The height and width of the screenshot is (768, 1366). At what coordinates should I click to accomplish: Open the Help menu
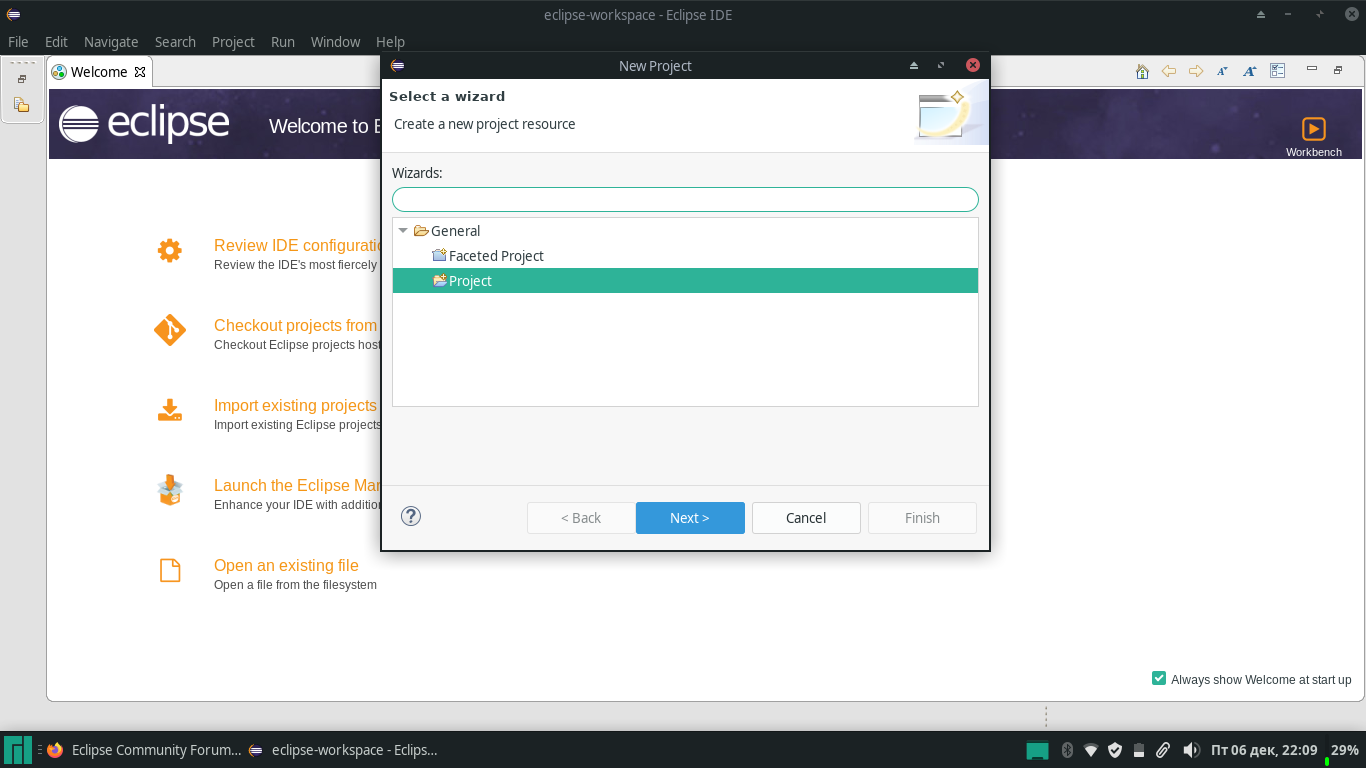[390, 42]
